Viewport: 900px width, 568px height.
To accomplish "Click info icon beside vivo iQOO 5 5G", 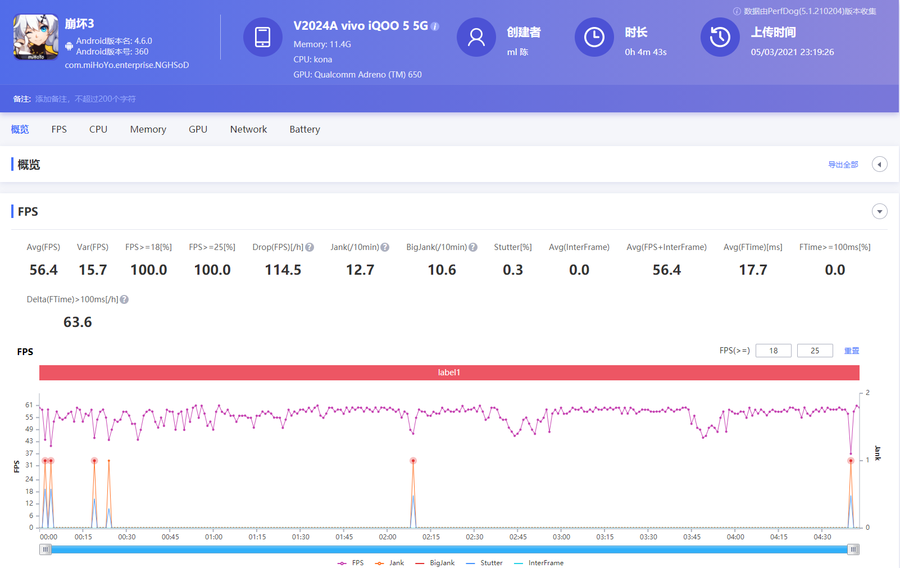I will pos(435,27).
